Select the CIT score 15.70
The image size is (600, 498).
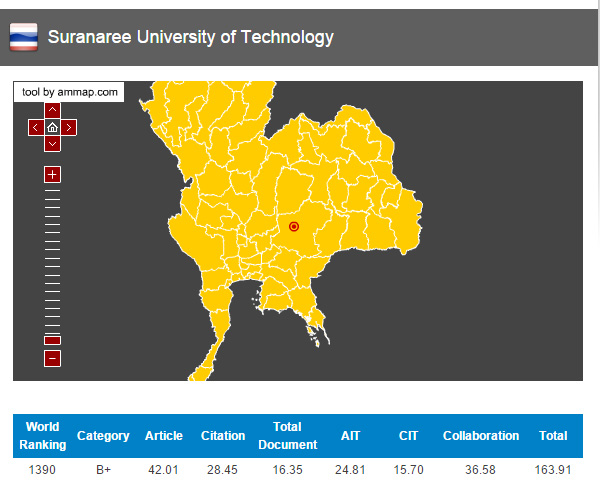click(408, 470)
